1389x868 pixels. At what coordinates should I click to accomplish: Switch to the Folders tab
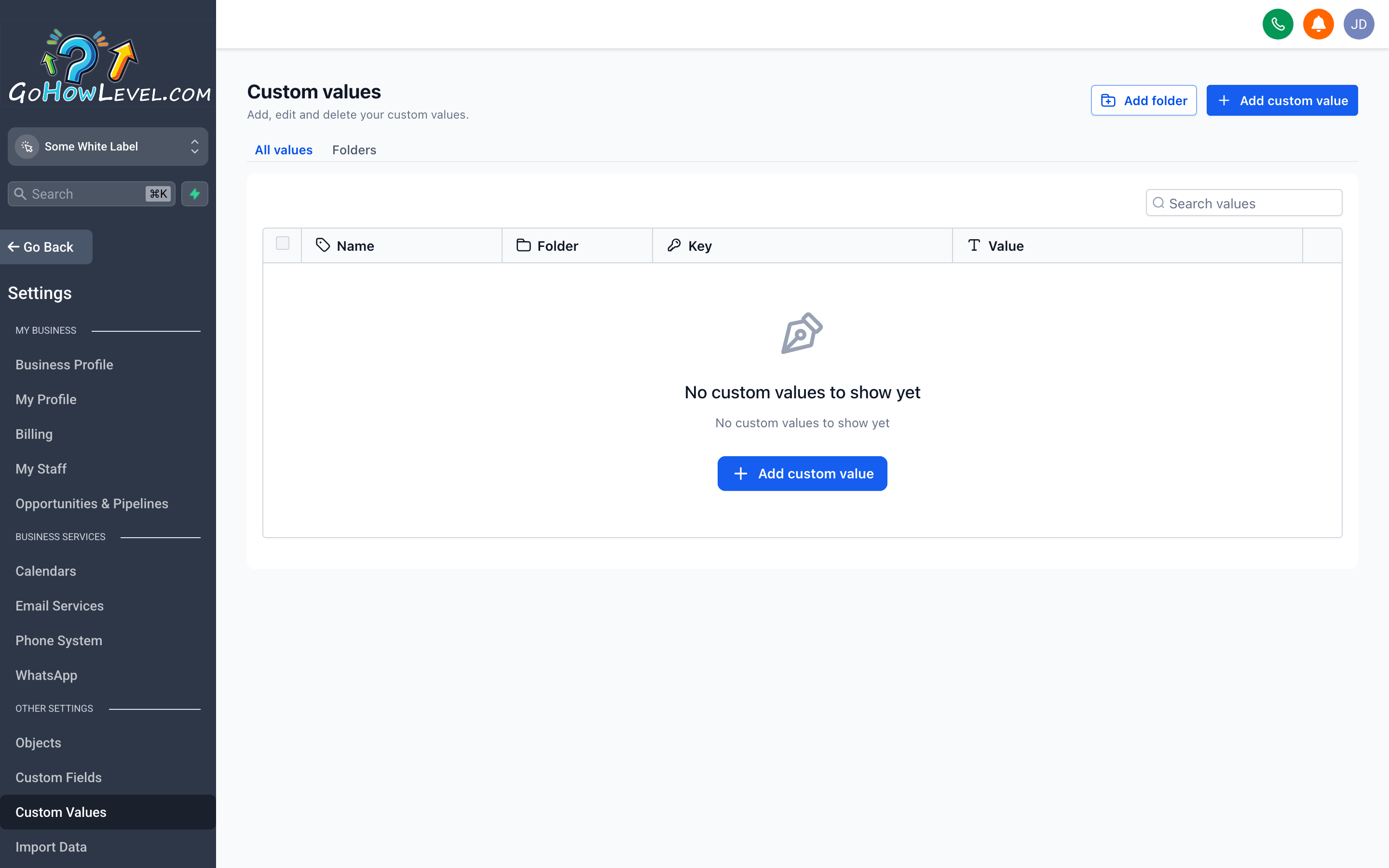(354, 150)
